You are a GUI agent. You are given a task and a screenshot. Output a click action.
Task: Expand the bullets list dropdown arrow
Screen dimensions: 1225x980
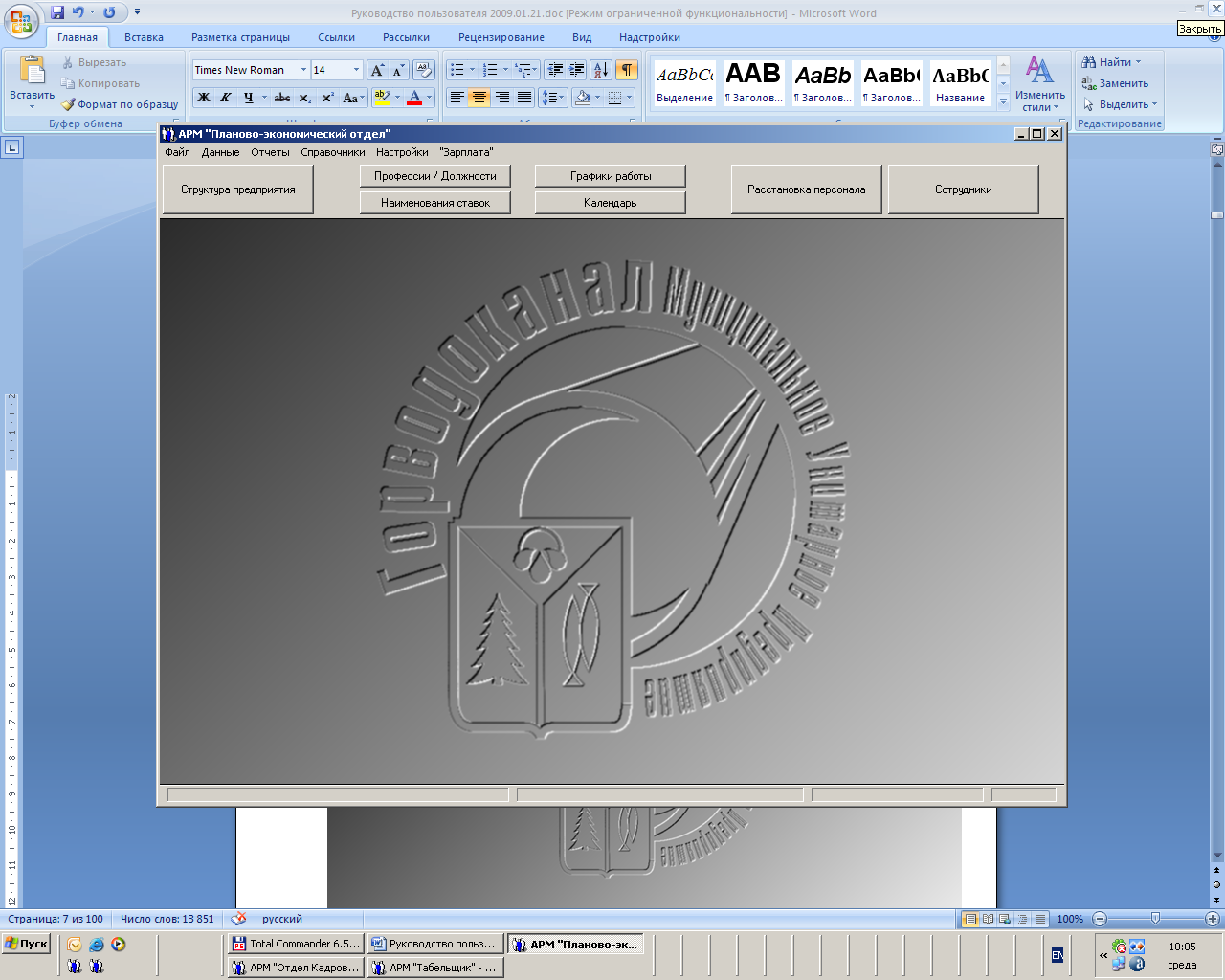coord(473,70)
